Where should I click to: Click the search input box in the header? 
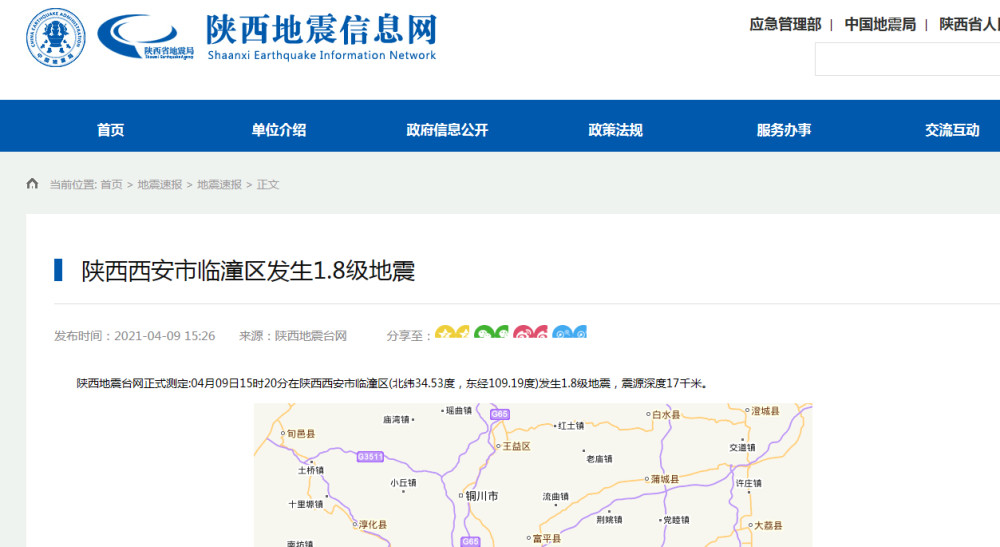908,59
